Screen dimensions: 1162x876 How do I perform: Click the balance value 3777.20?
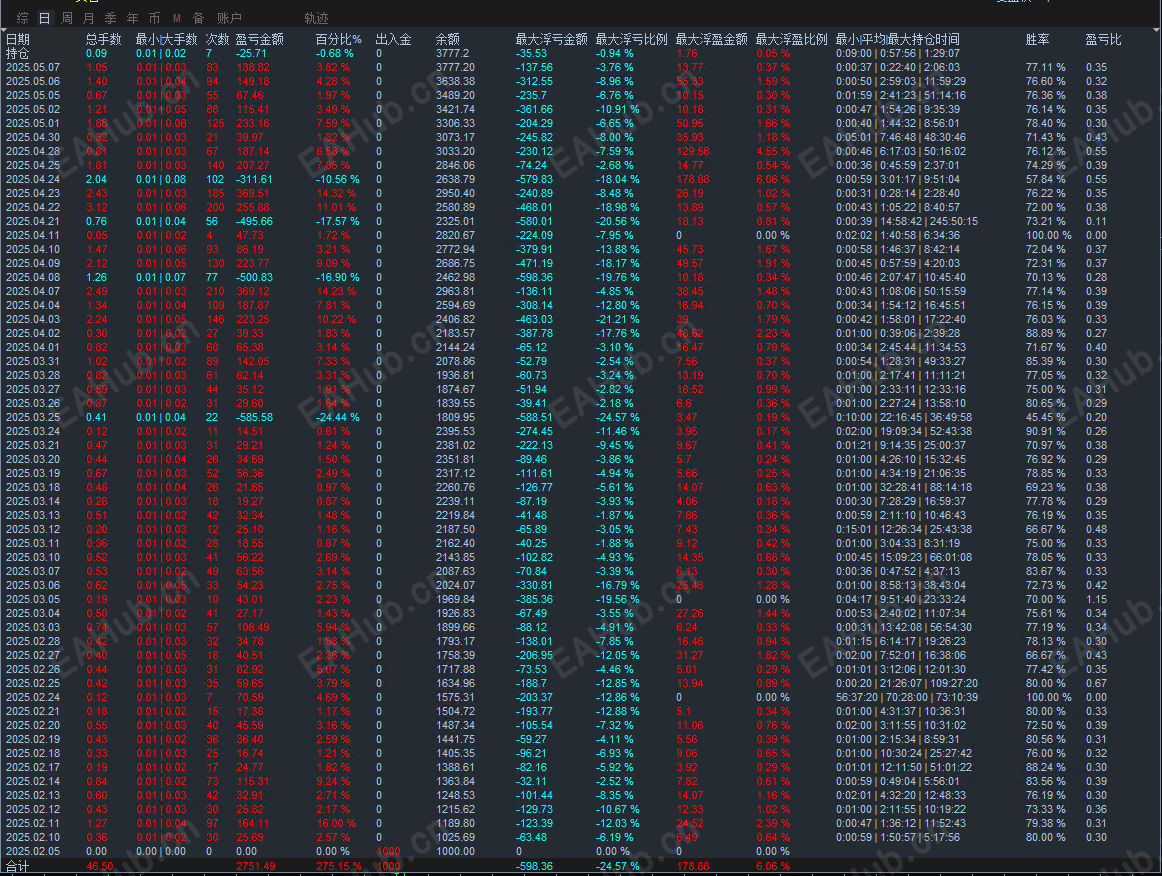(455, 67)
